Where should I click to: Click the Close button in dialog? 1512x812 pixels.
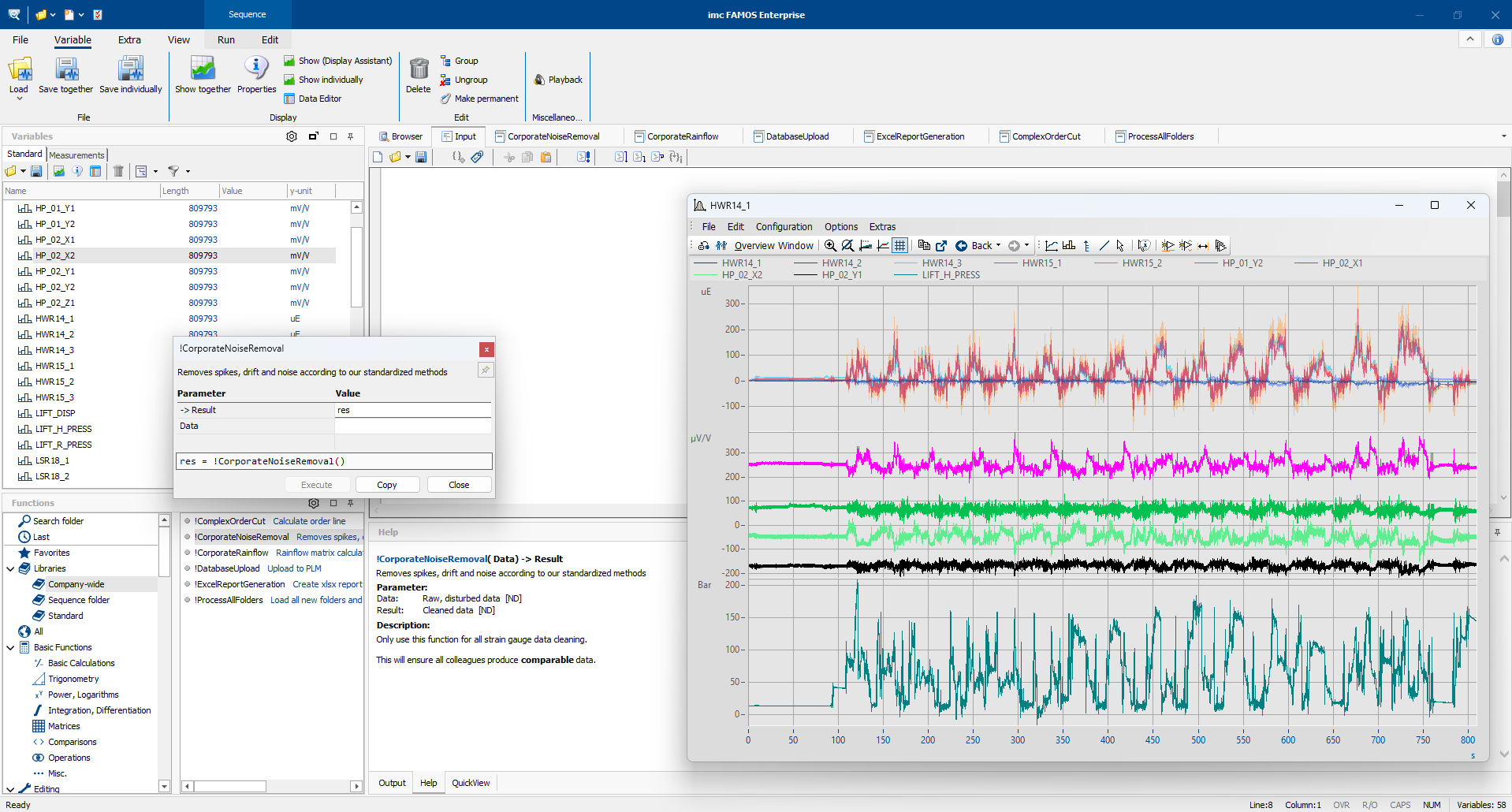click(459, 485)
